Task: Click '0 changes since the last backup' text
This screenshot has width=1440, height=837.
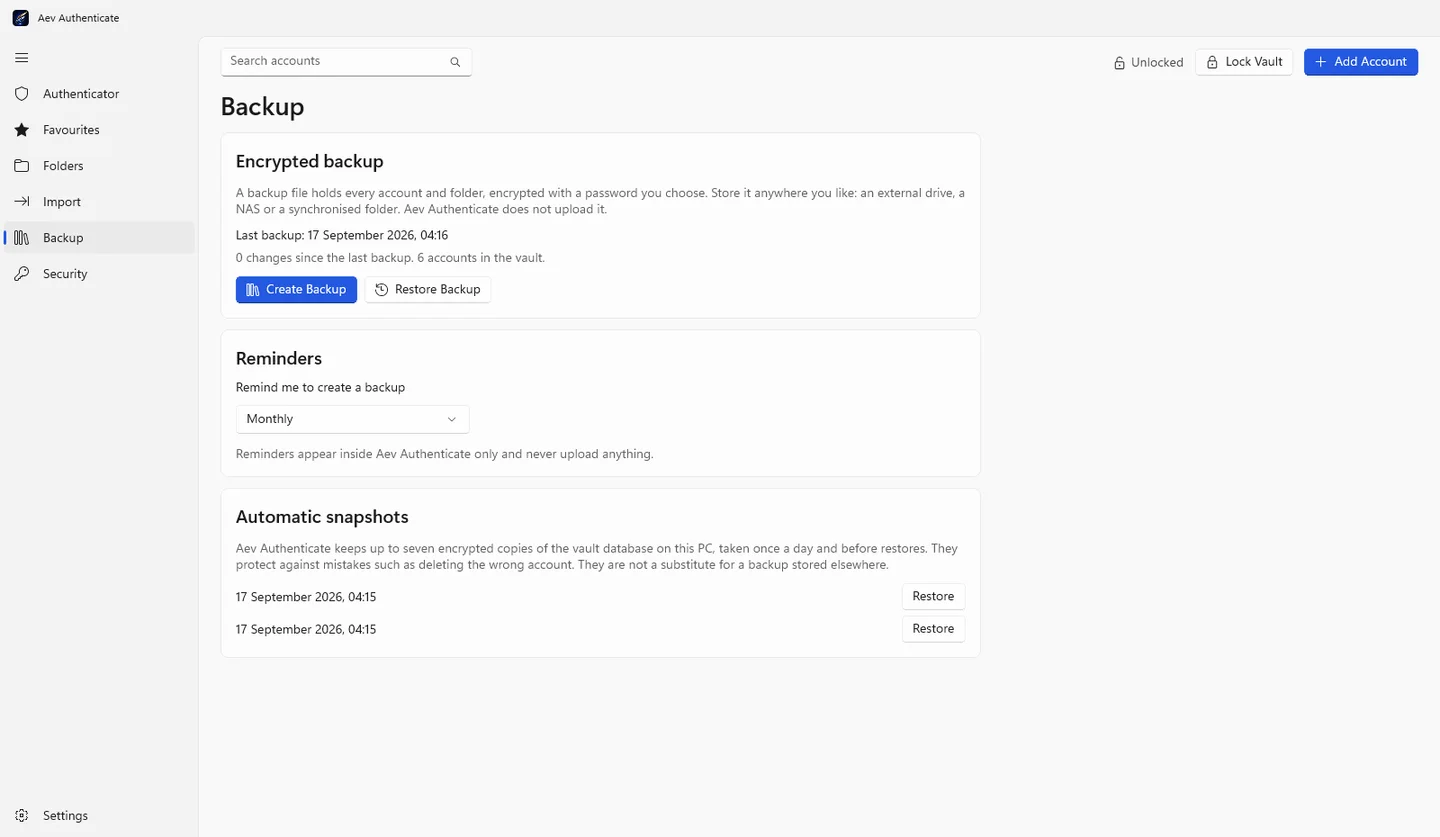Action: [x=324, y=258]
